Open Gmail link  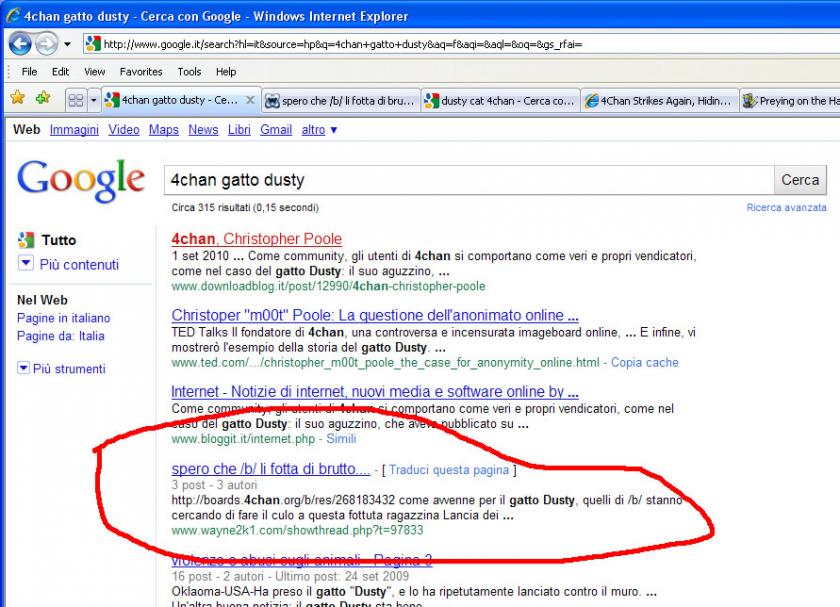pyautogui.click(x=276, y=130)
